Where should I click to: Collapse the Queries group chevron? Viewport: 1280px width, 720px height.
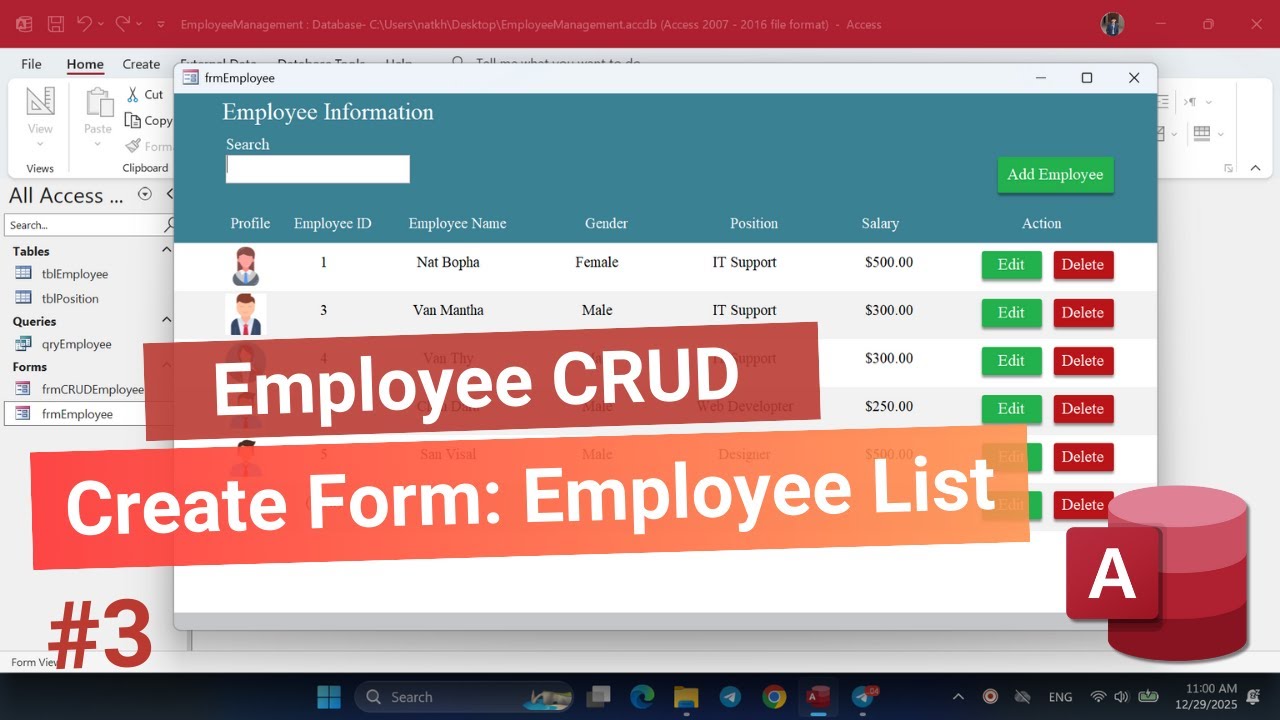click(x=166, y=320)
